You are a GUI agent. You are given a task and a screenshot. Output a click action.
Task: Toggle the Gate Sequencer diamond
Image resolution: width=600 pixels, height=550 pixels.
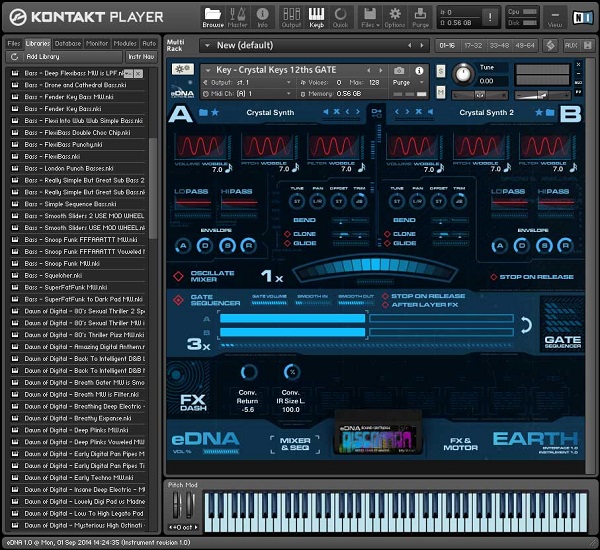(x=178, y=300)
